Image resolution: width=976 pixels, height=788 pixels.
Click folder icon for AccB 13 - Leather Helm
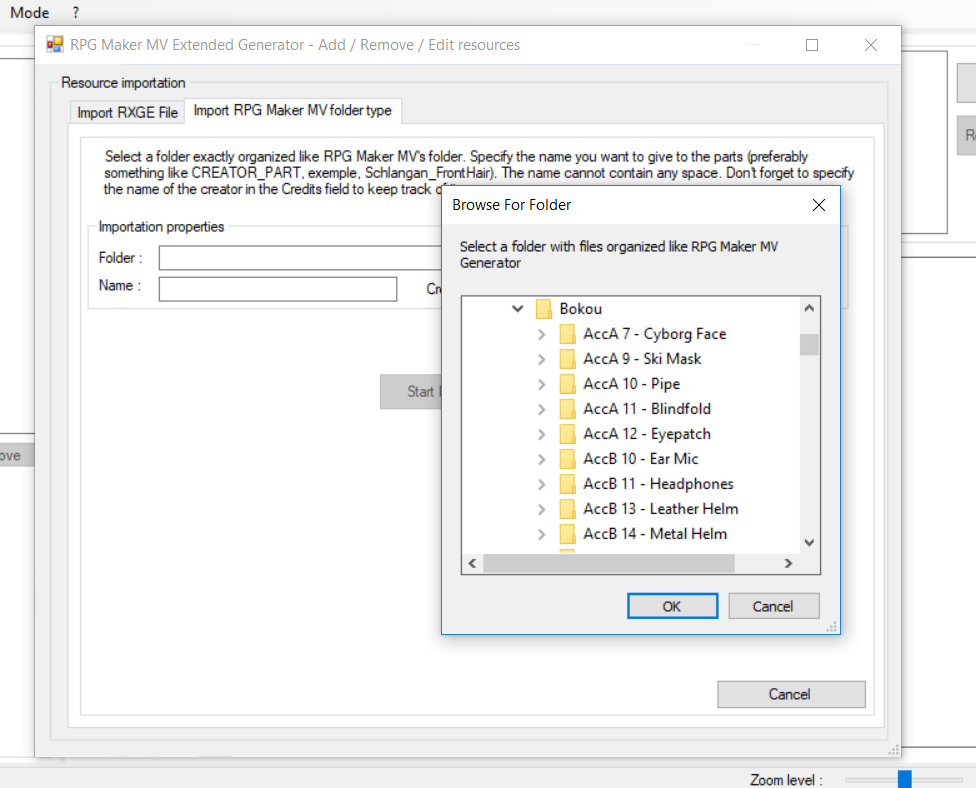click(x=567, y=509)
